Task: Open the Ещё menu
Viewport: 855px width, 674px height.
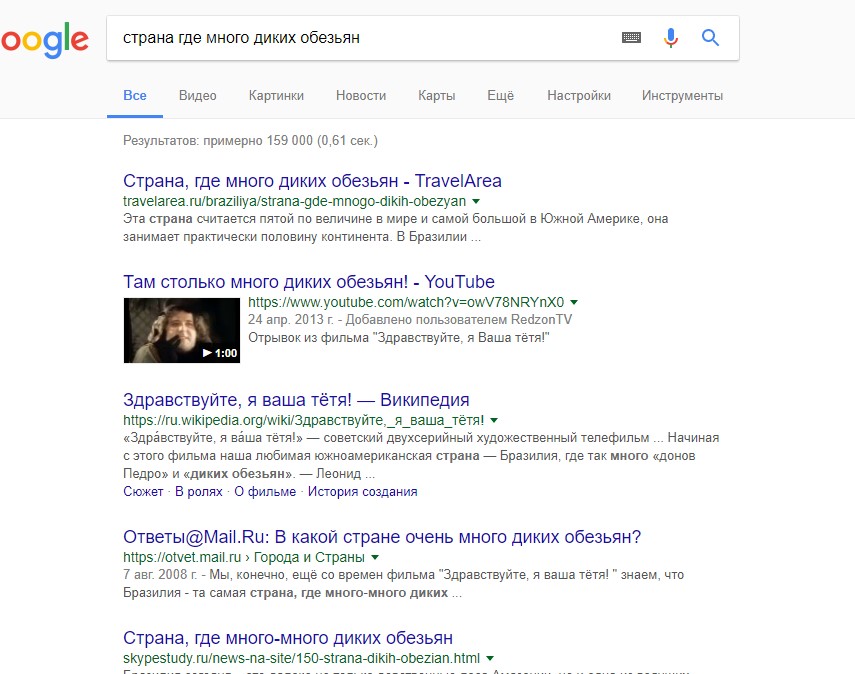Action: 501,95
